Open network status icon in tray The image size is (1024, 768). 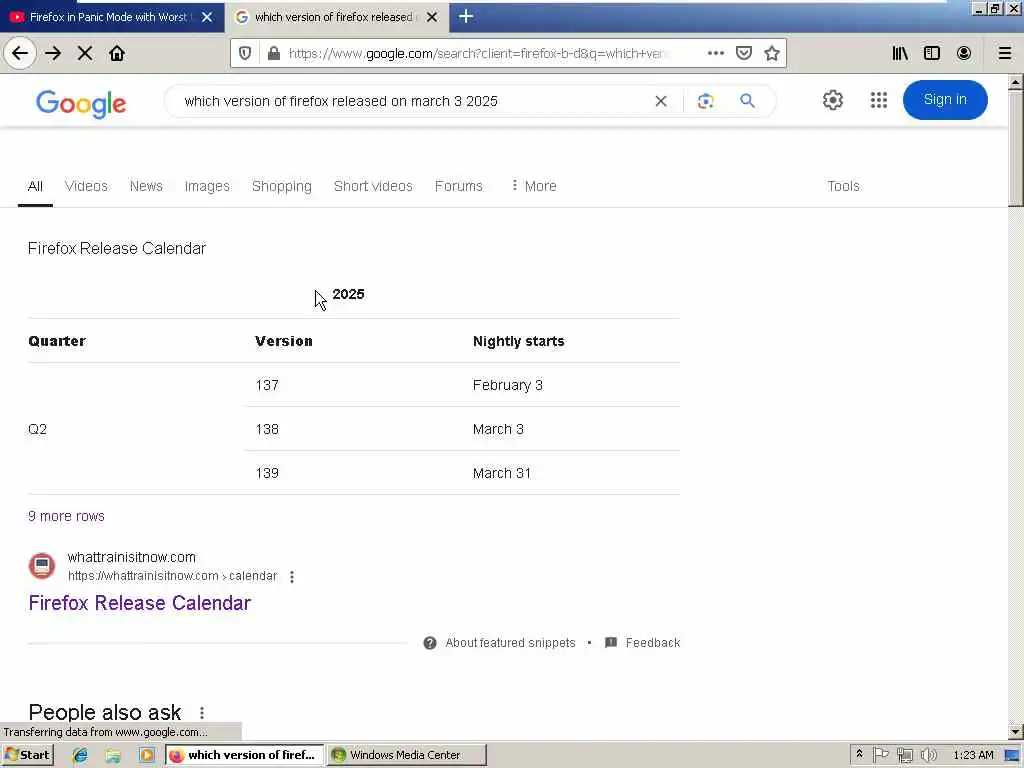(x=904, y=755)
